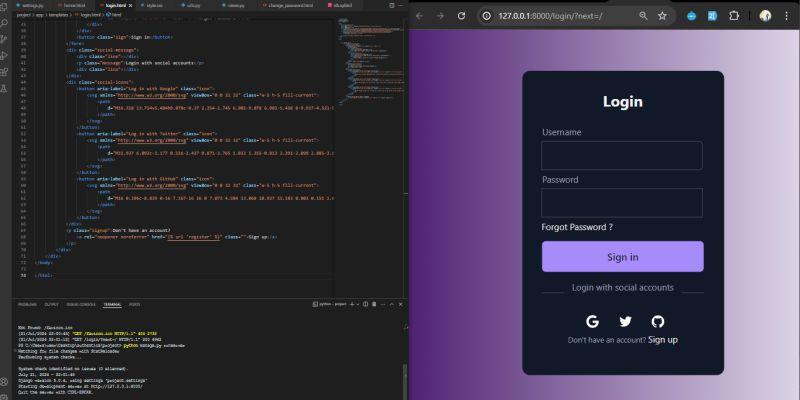This screenshot has height=400, width=800.
Task: Kill terminal with the trash icon
Action: tap(374, 305)
